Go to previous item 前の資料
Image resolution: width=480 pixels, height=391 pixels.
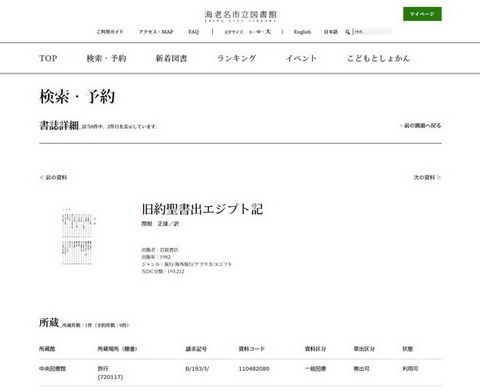pyautogui.click(x=53, y=177)
